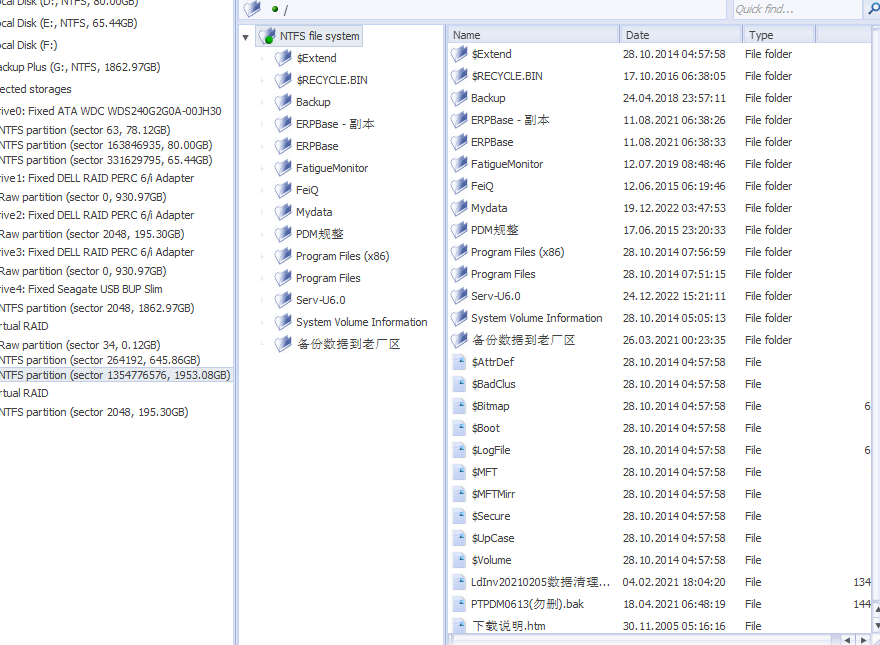Screen dimensions: 880x645
Task: Click the $AttrDef file icon
Action: click(459, 362)
